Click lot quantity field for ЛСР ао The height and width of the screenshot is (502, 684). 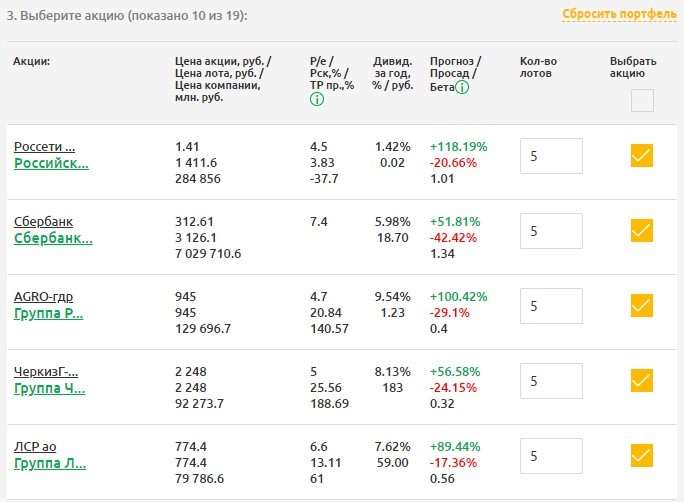(551, 455)
